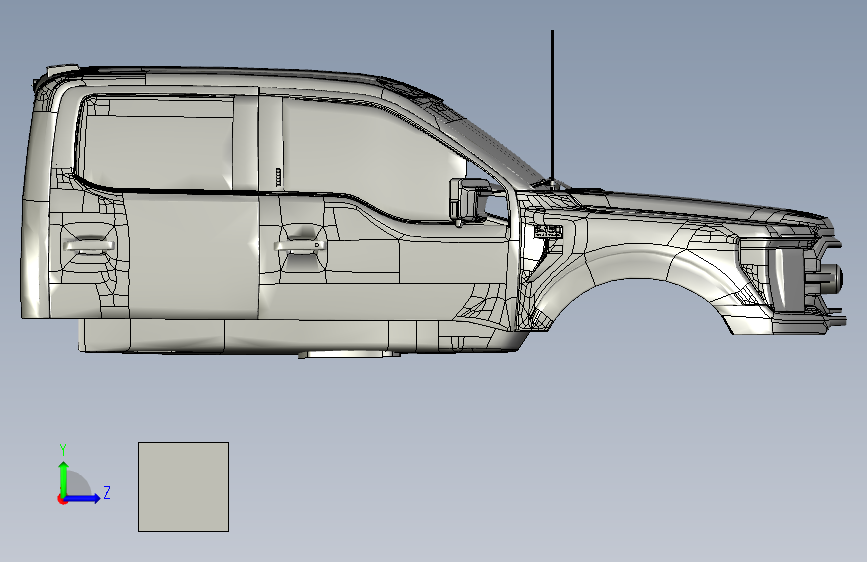Click the red X axis origin dot
This screenshot has height=562, width=867.
[62, 499]
